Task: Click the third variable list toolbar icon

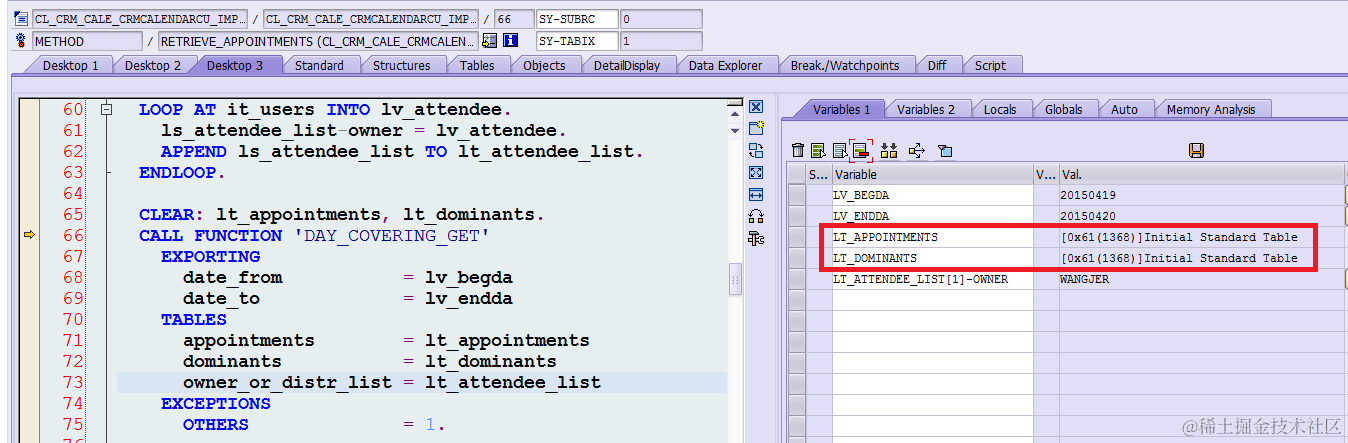Action: (x=839, y=150)
